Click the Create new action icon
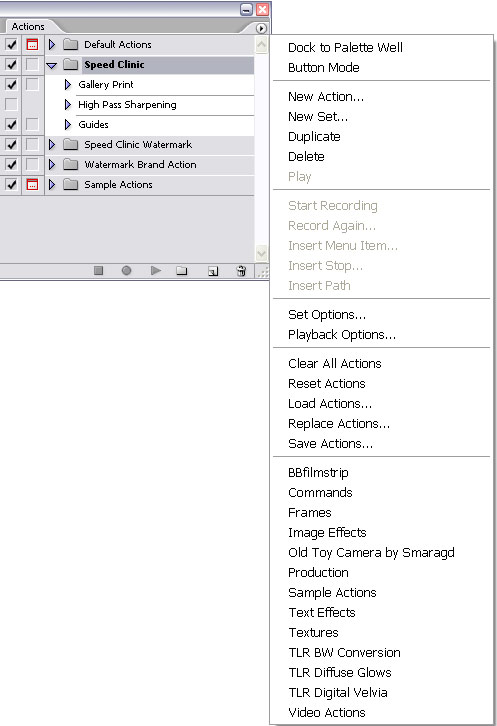 coord(213,271)
